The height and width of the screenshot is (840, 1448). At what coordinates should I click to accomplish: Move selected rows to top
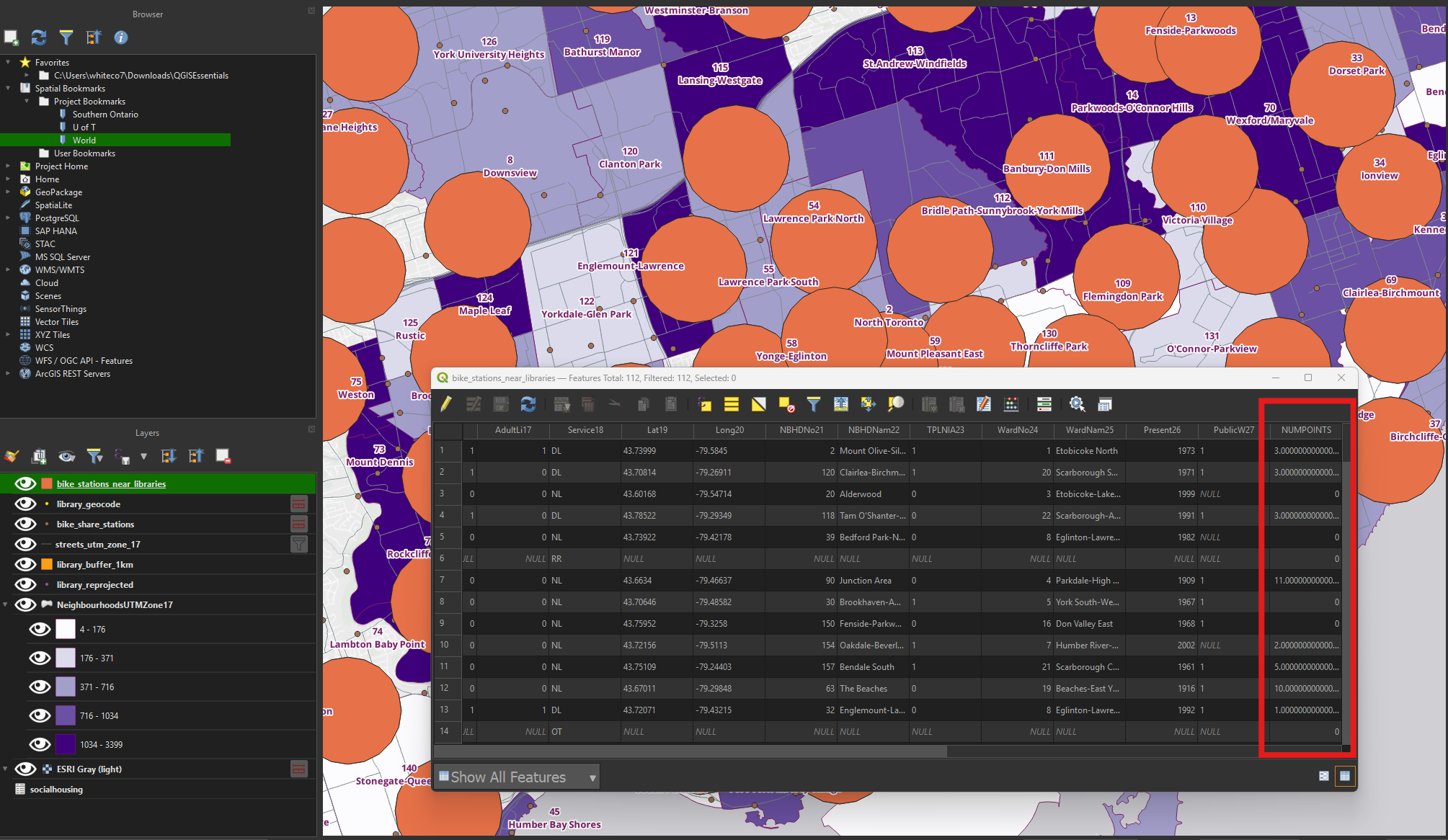841,404
